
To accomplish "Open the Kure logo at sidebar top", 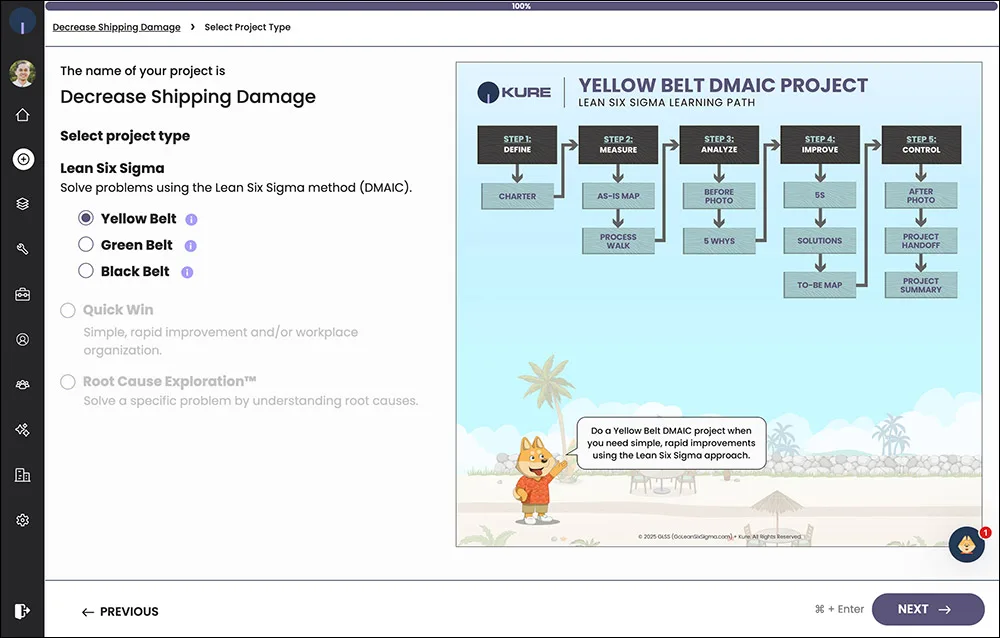I will (x=22, y=21).
